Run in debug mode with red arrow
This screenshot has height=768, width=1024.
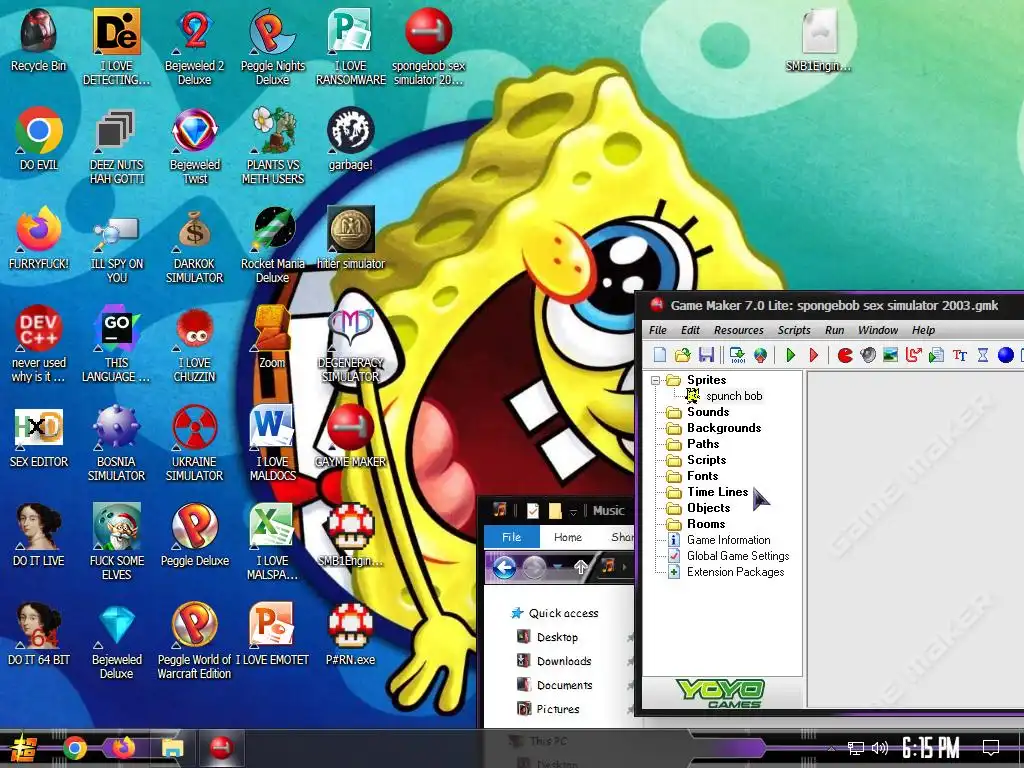coord(814,355)
